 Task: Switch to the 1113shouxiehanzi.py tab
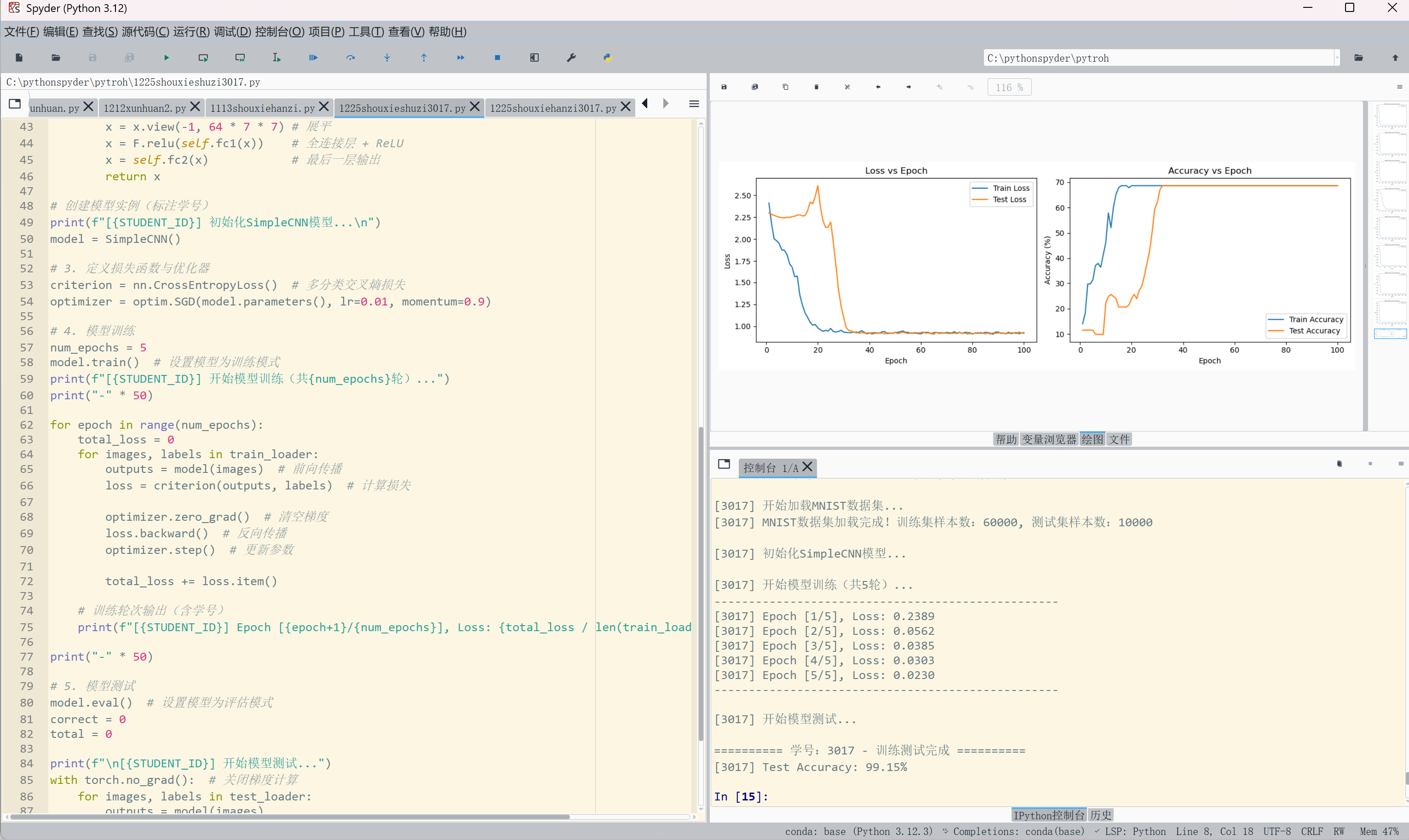click(x=262, y=108)
